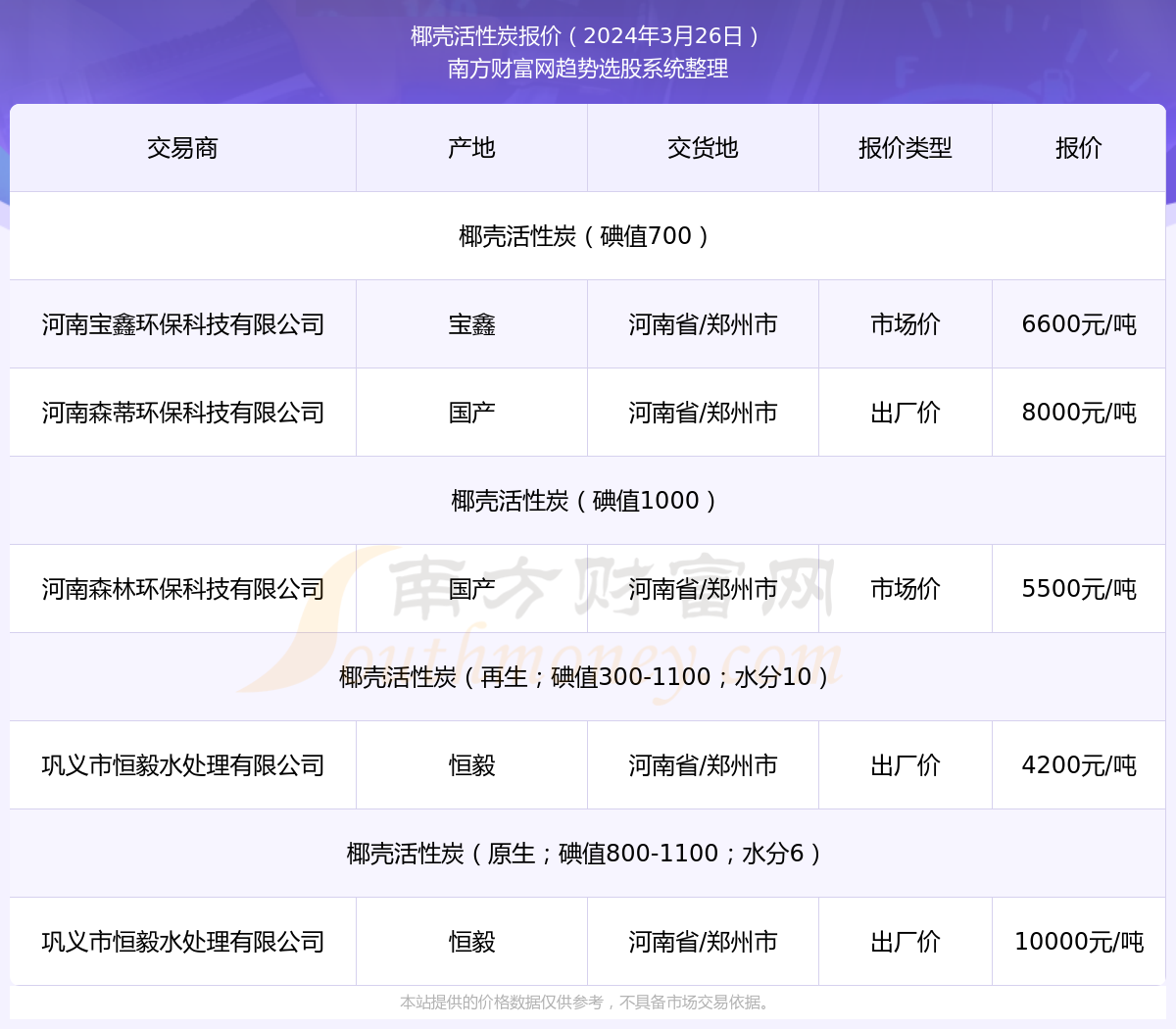Click 国产 in the 河南森林 row
The height and width of the screenshot is (1029, 1176).
click(x=471, y=589)
